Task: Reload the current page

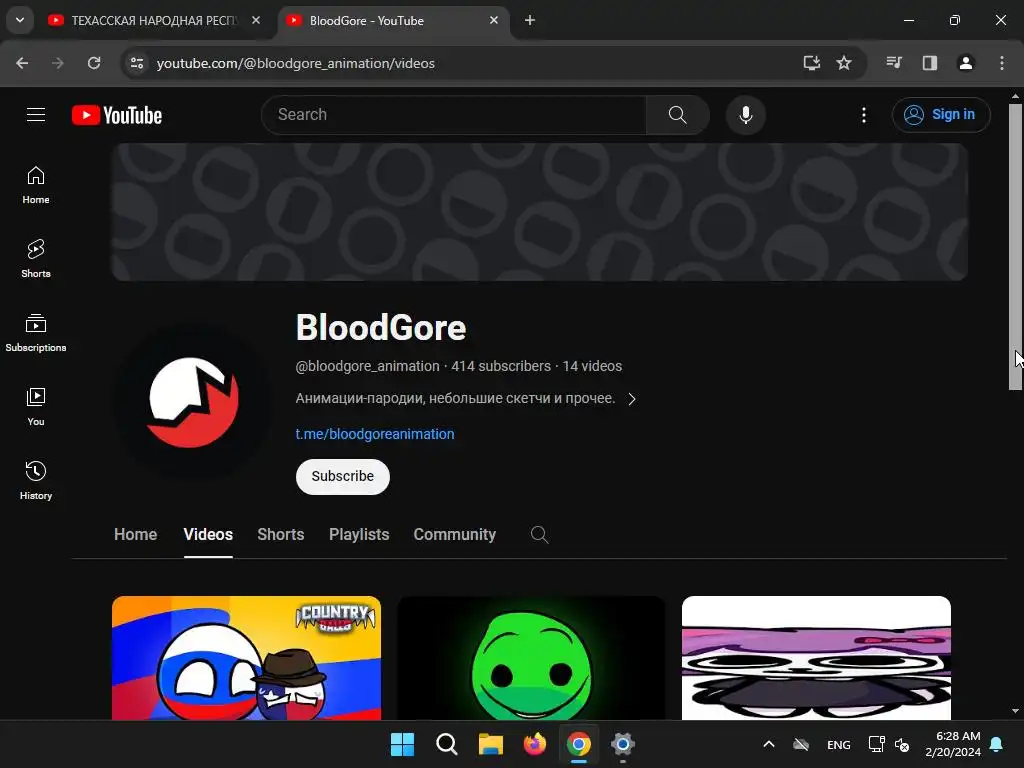Action: (94, 63)
